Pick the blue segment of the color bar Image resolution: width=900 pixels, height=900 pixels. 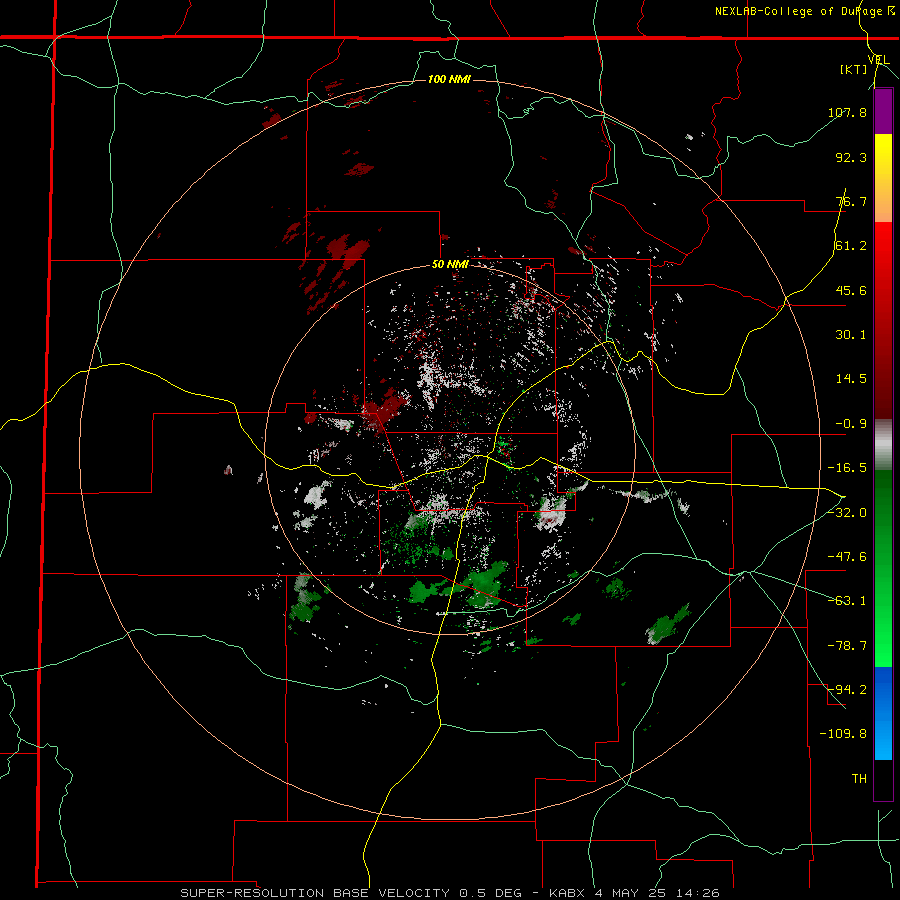[x=883, y=713]
